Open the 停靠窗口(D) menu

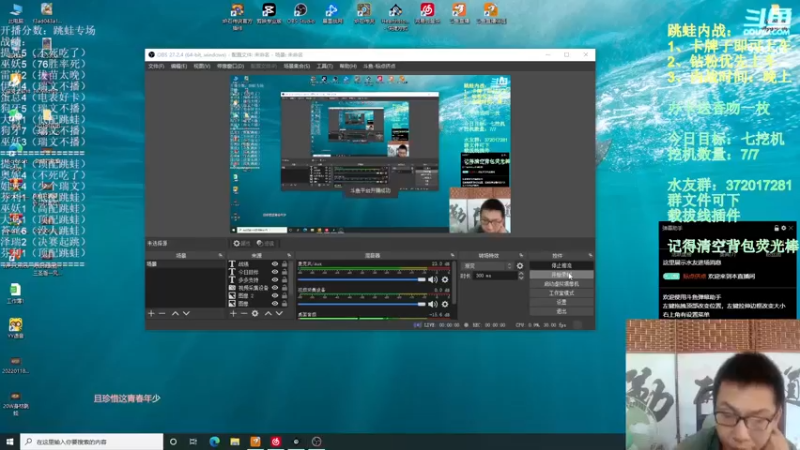(230, 66)
